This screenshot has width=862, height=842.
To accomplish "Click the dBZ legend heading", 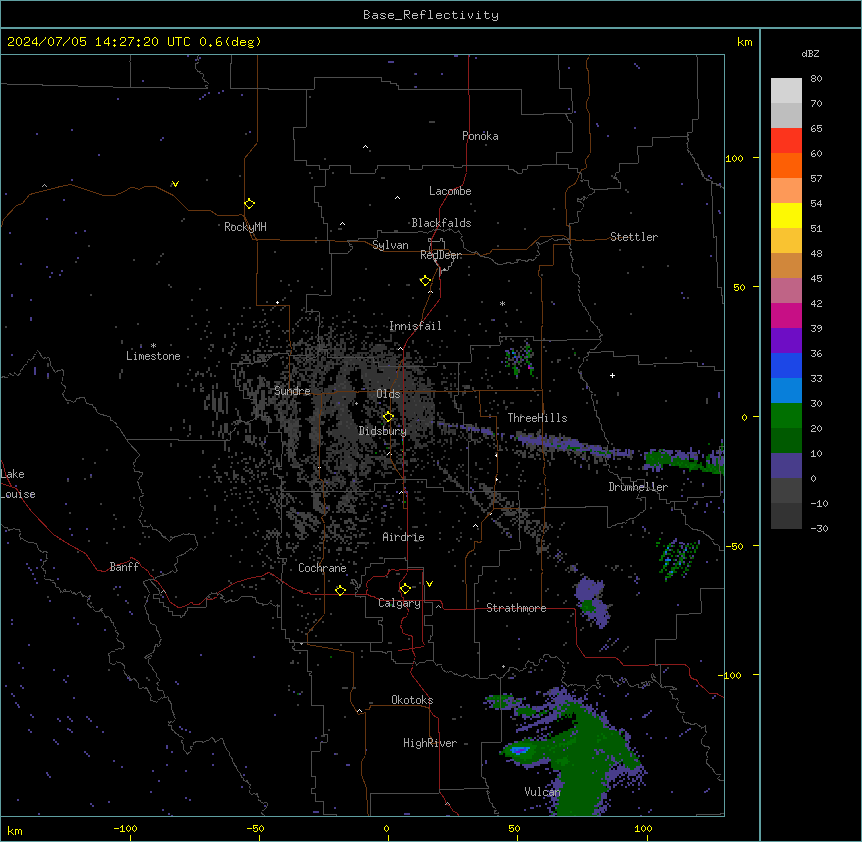I will click(810, 53).
